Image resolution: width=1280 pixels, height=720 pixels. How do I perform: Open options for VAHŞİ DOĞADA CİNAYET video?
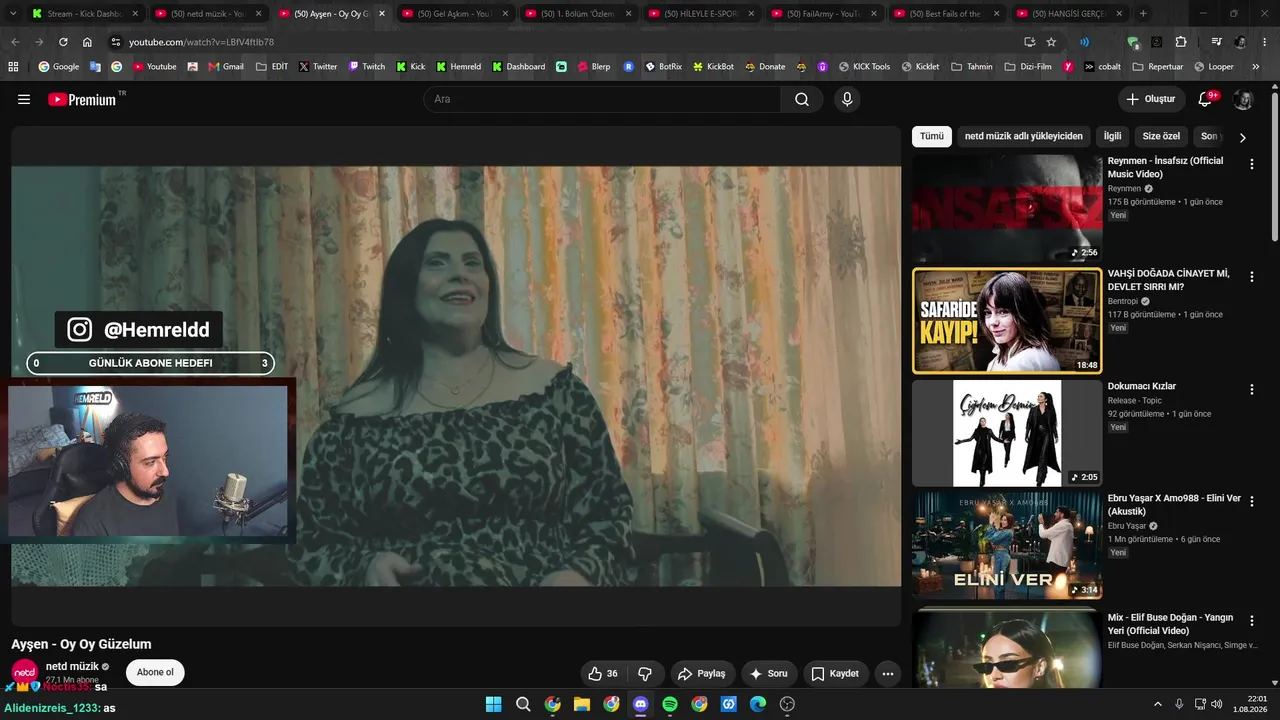coord(1251,277)
